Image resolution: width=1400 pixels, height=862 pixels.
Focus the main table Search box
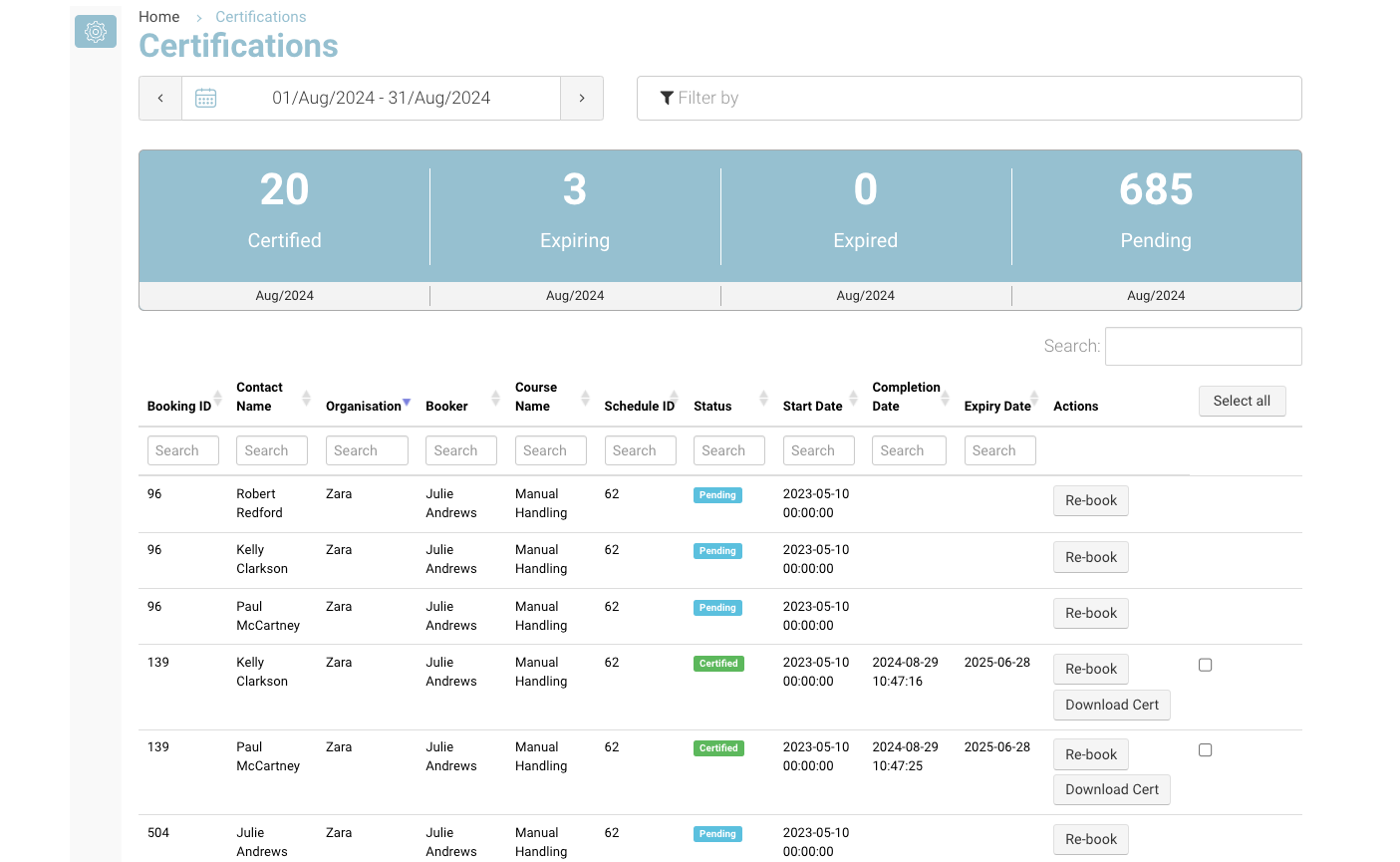(1203, 346)
